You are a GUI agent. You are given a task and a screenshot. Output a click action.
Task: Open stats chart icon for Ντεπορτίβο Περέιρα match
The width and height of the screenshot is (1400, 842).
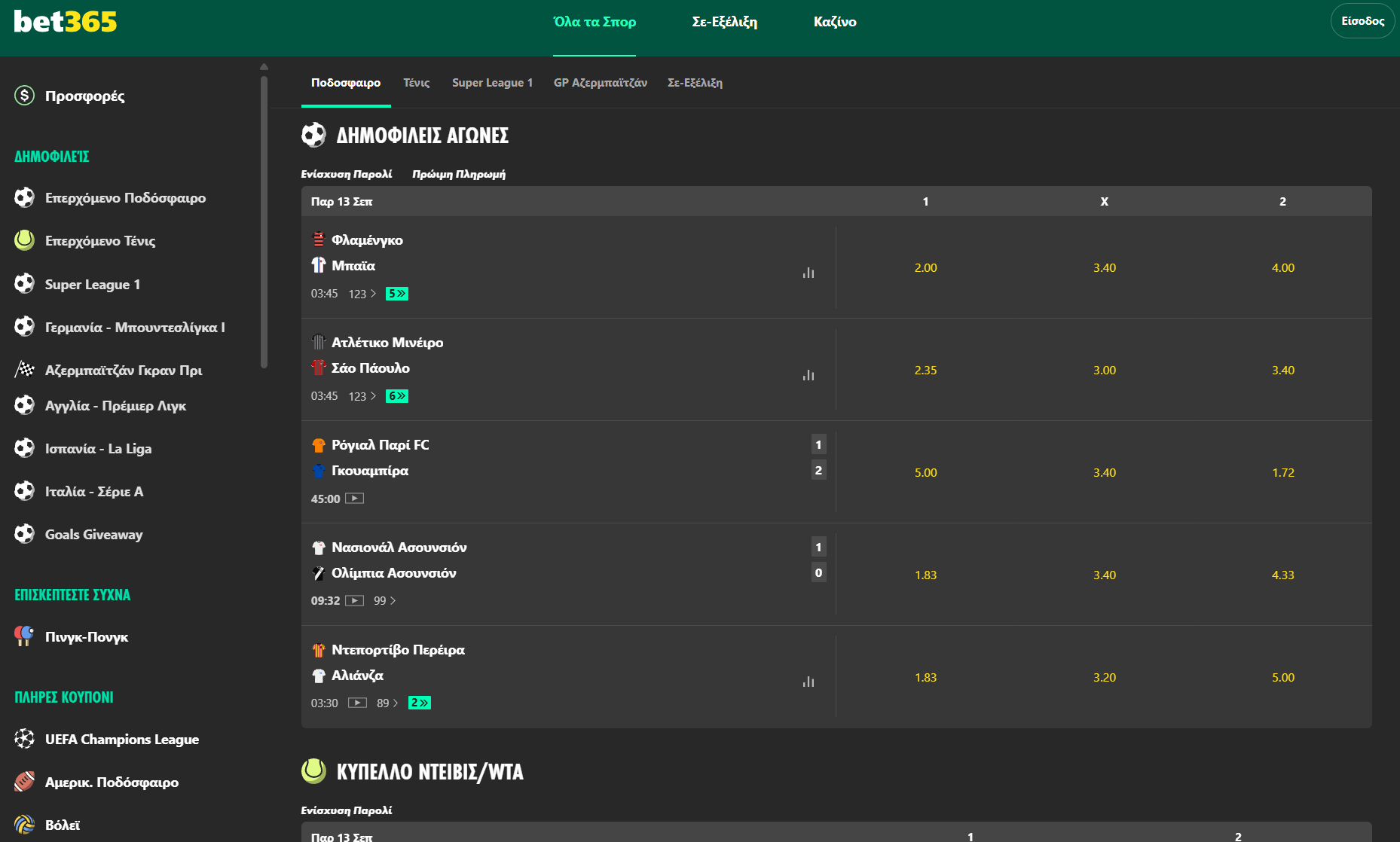tap(809, 682)
